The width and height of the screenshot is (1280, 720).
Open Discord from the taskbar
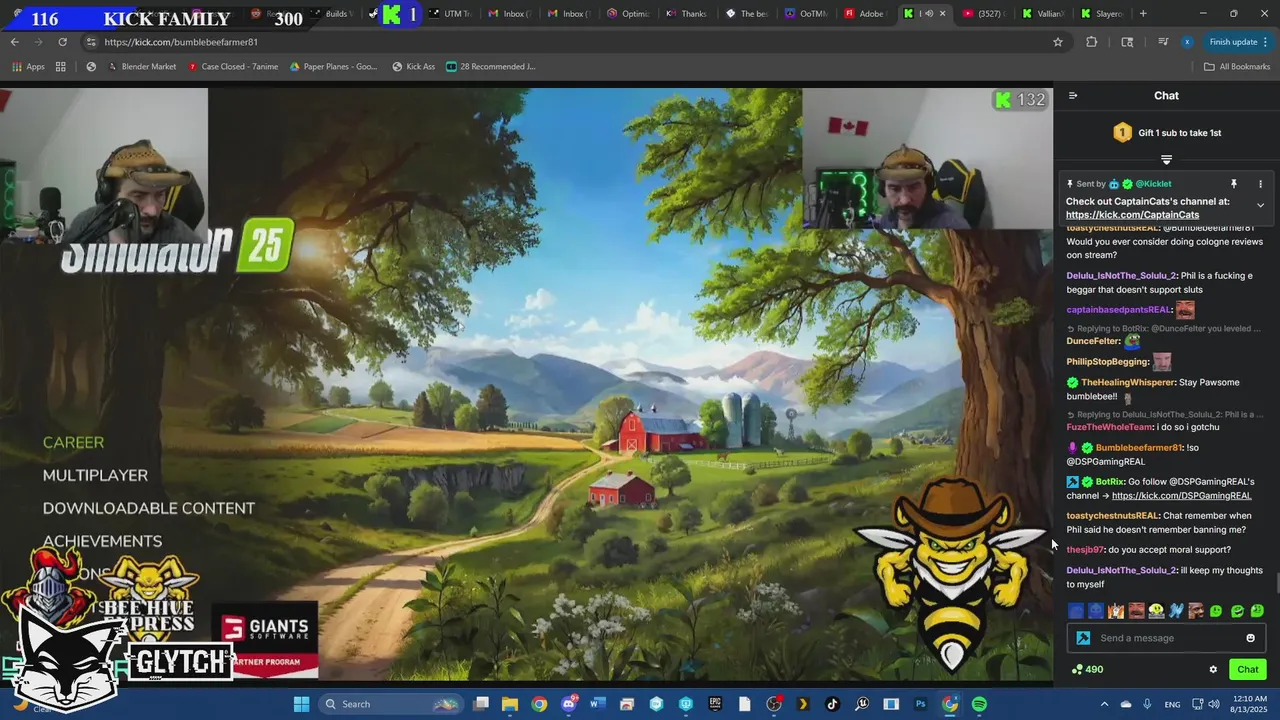tap(569, 704)
